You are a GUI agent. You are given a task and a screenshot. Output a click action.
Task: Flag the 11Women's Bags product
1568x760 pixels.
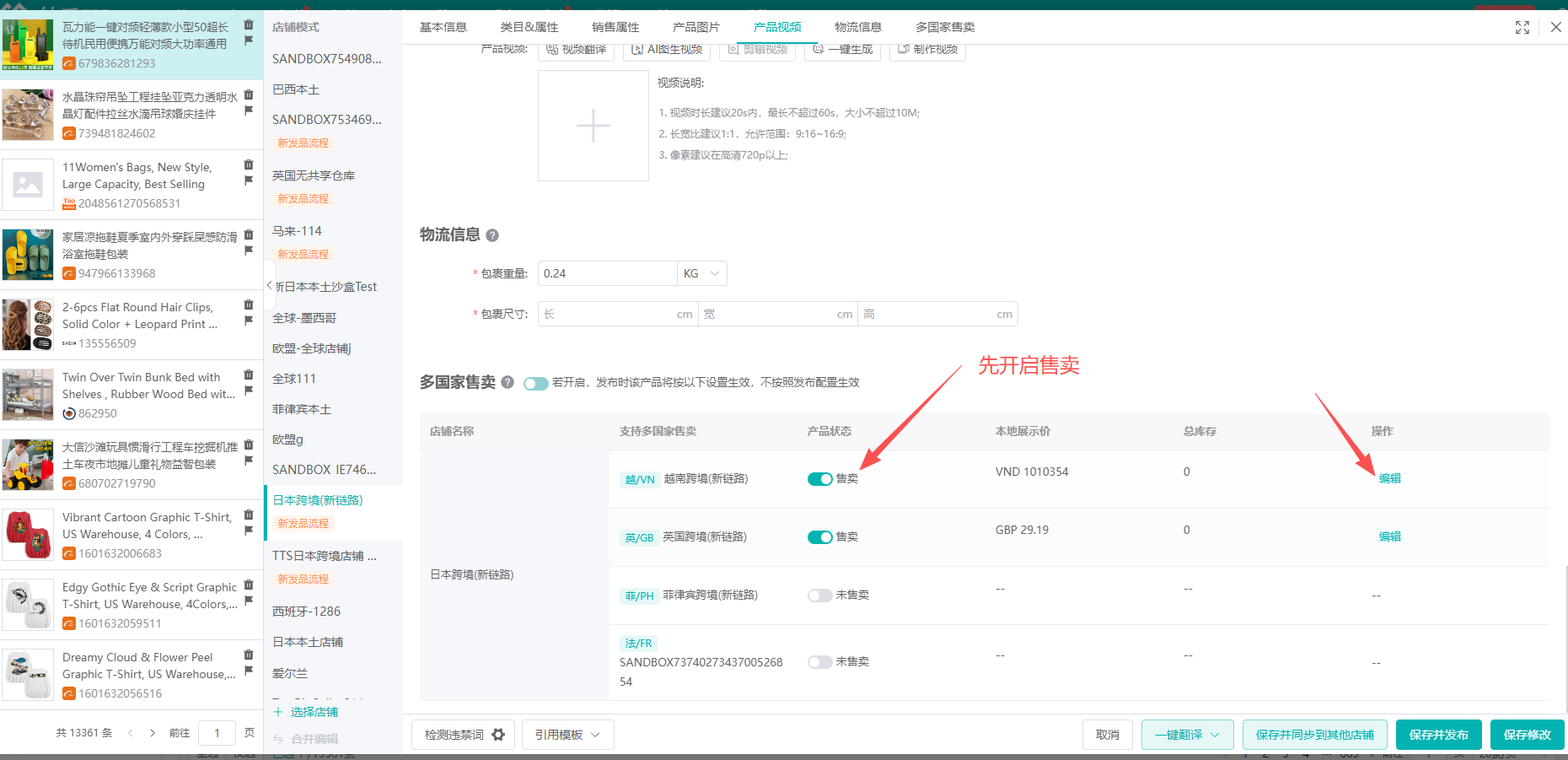pyautogui.click(x=249, y=181)
